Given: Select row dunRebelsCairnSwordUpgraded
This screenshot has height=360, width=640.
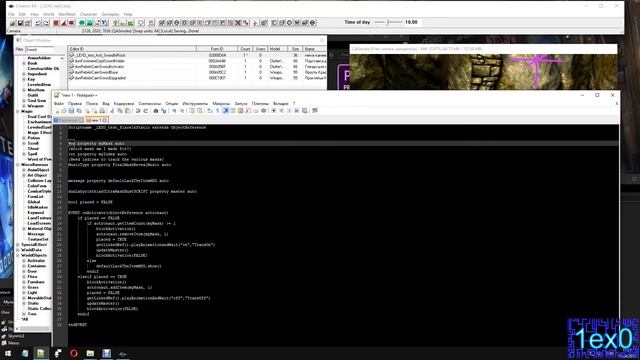Looking at the screenshot, I should [198, 78].
